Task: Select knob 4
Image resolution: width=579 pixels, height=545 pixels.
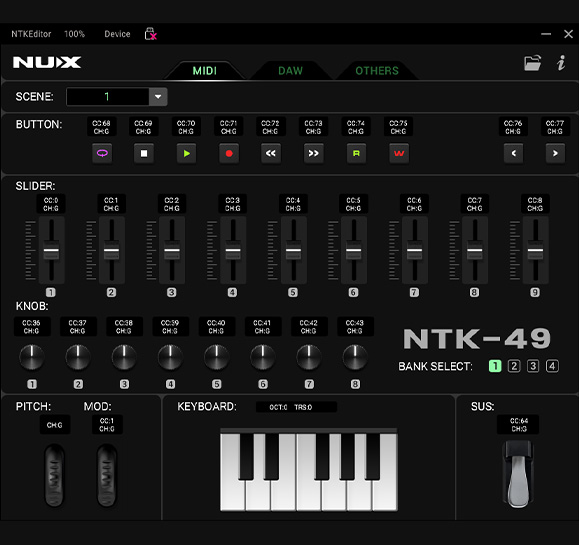Action: pos(170,357)
